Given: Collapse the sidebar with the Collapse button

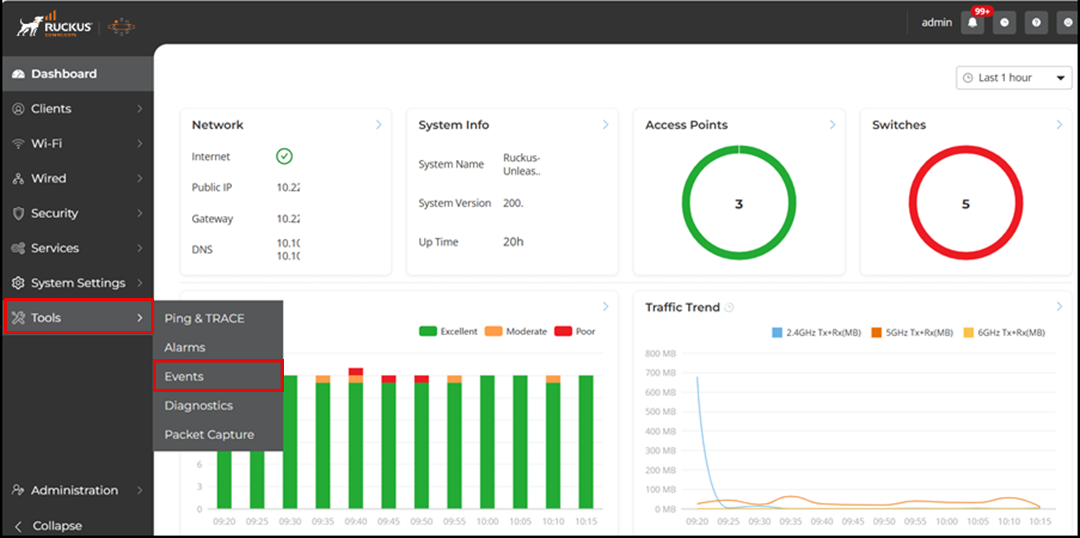Looking at the screenshot, I should pyautogui.click(x=48, y=526).
